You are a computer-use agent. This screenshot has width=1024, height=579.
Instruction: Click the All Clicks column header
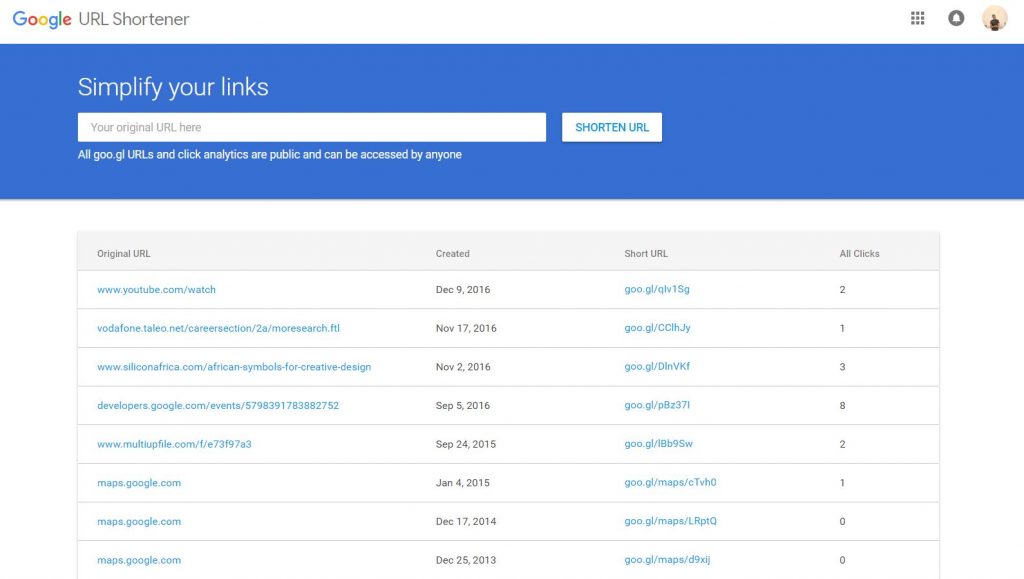point(859,253)
